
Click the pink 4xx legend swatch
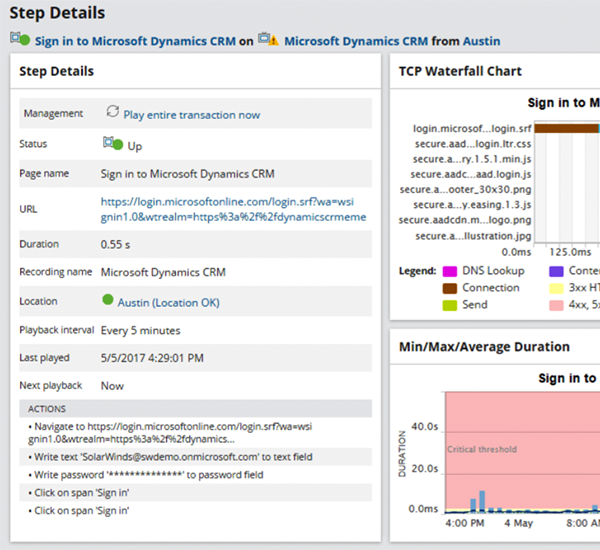coord(556,305)
